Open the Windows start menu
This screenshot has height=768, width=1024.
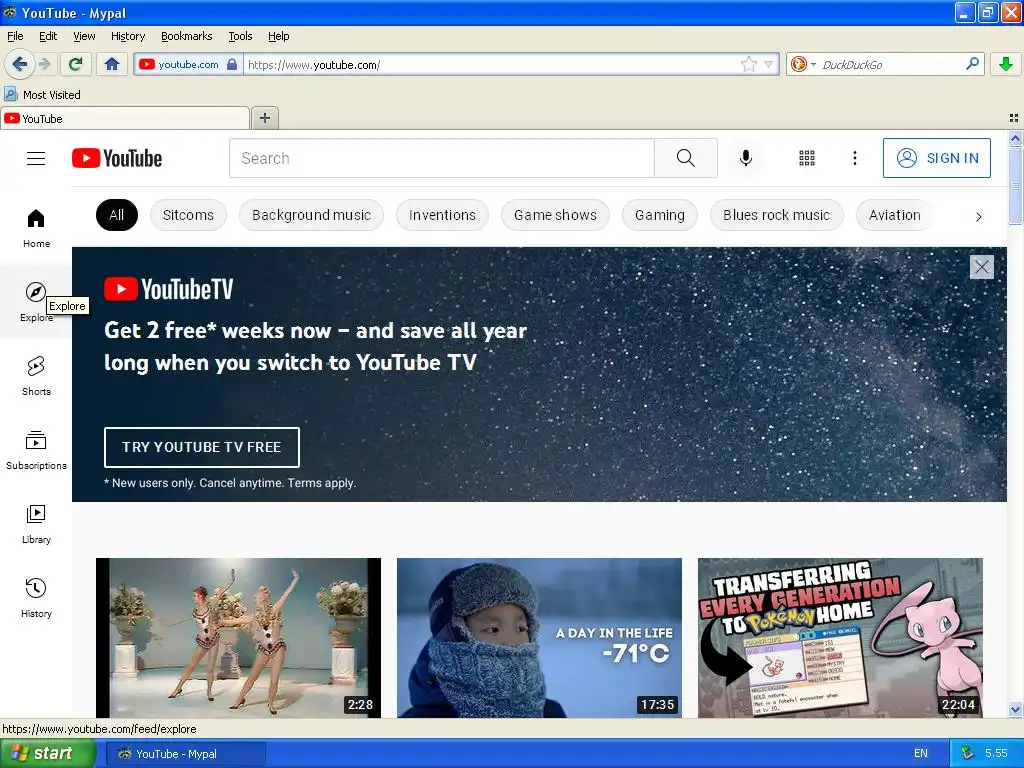tap(47, 754)
